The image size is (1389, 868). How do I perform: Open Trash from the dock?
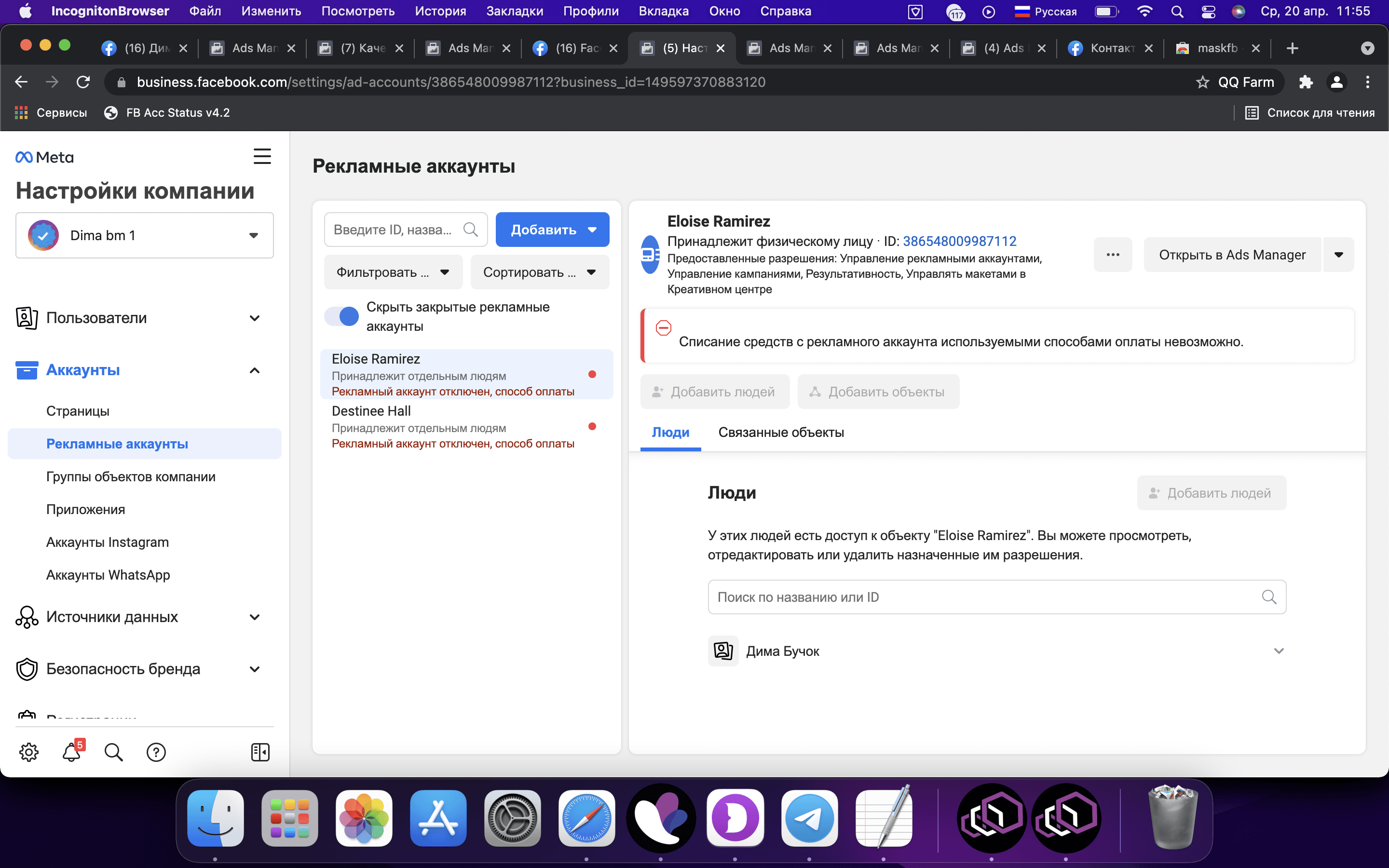[1173, 817]
